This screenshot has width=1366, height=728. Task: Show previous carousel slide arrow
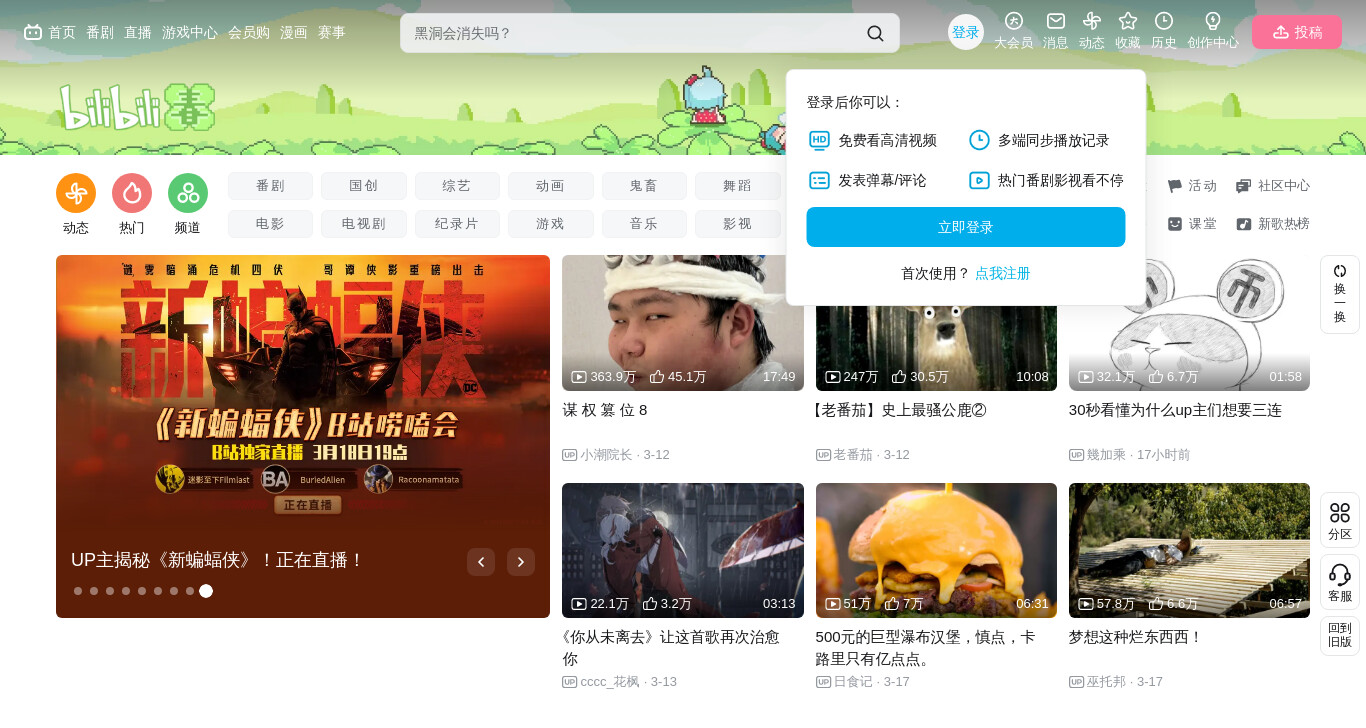(x=481, y=562)
